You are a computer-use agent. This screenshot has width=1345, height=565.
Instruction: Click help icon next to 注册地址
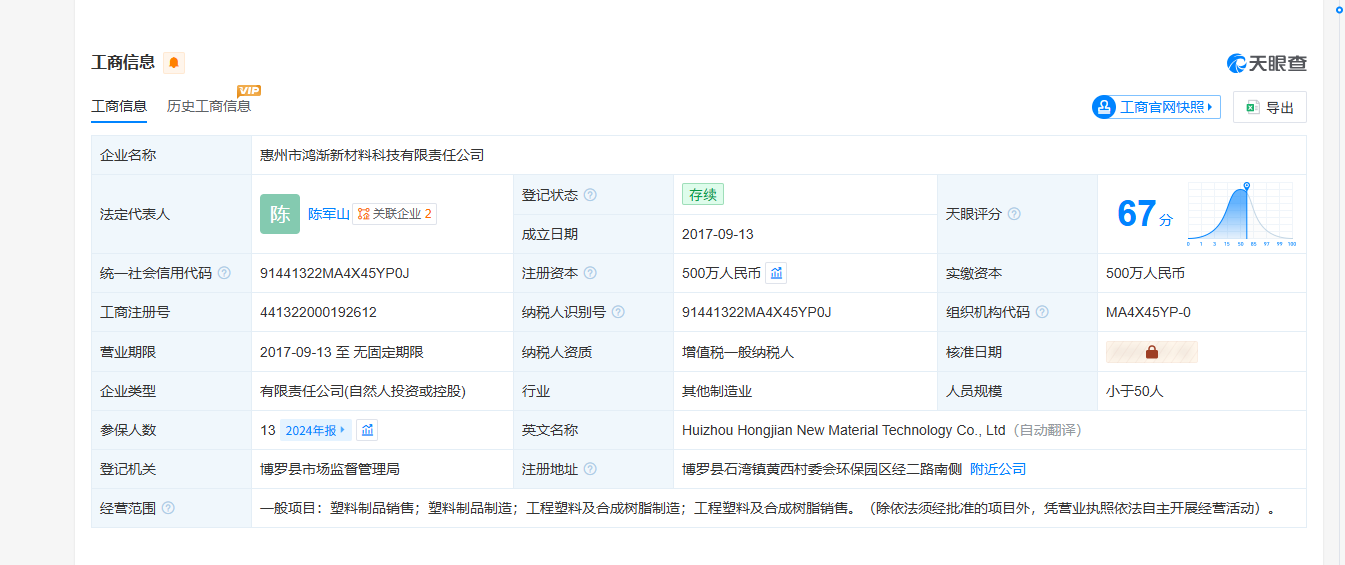pos(590,469)
